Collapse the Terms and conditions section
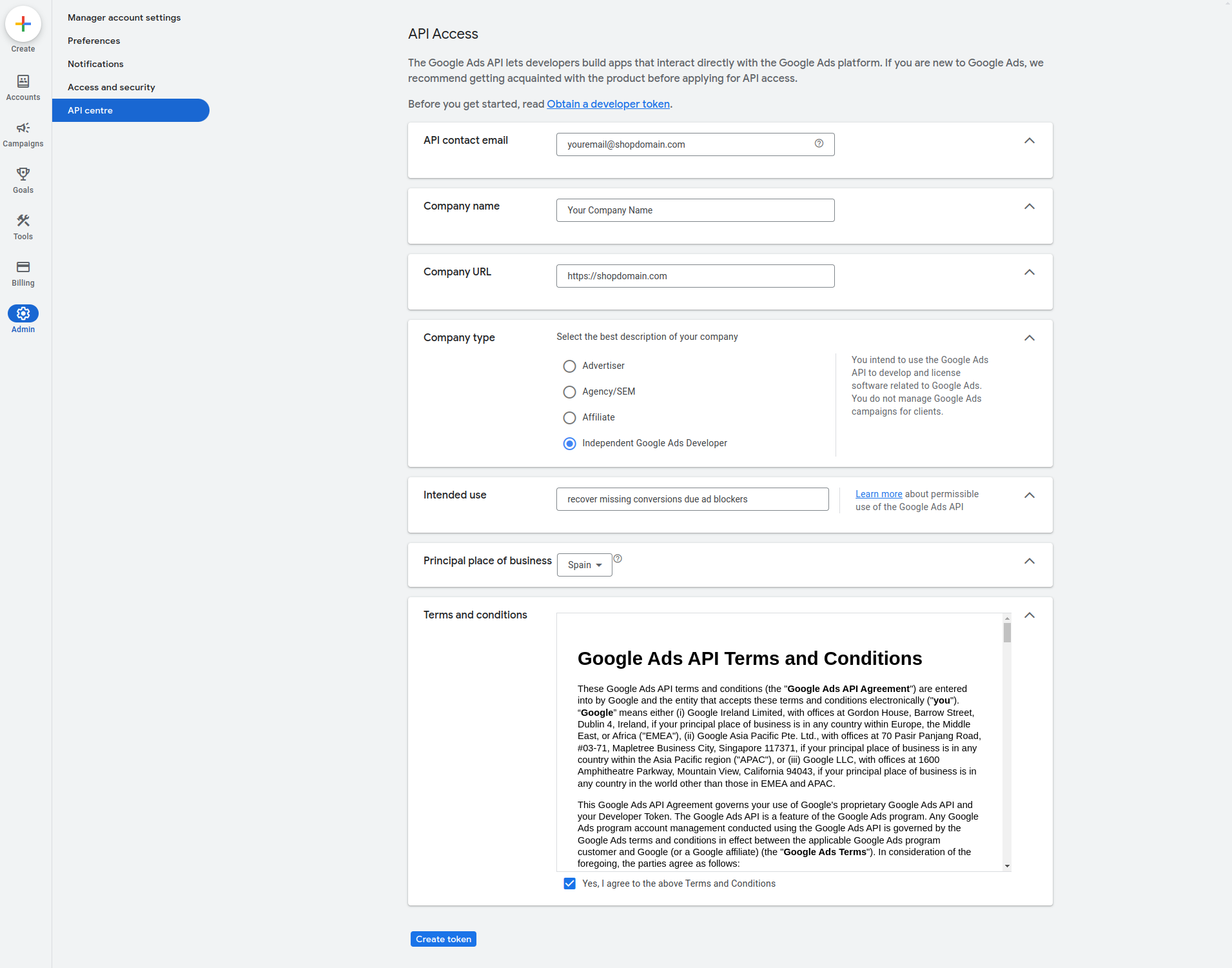This screenshot has height=968, width=1232. pos(1029,615)
